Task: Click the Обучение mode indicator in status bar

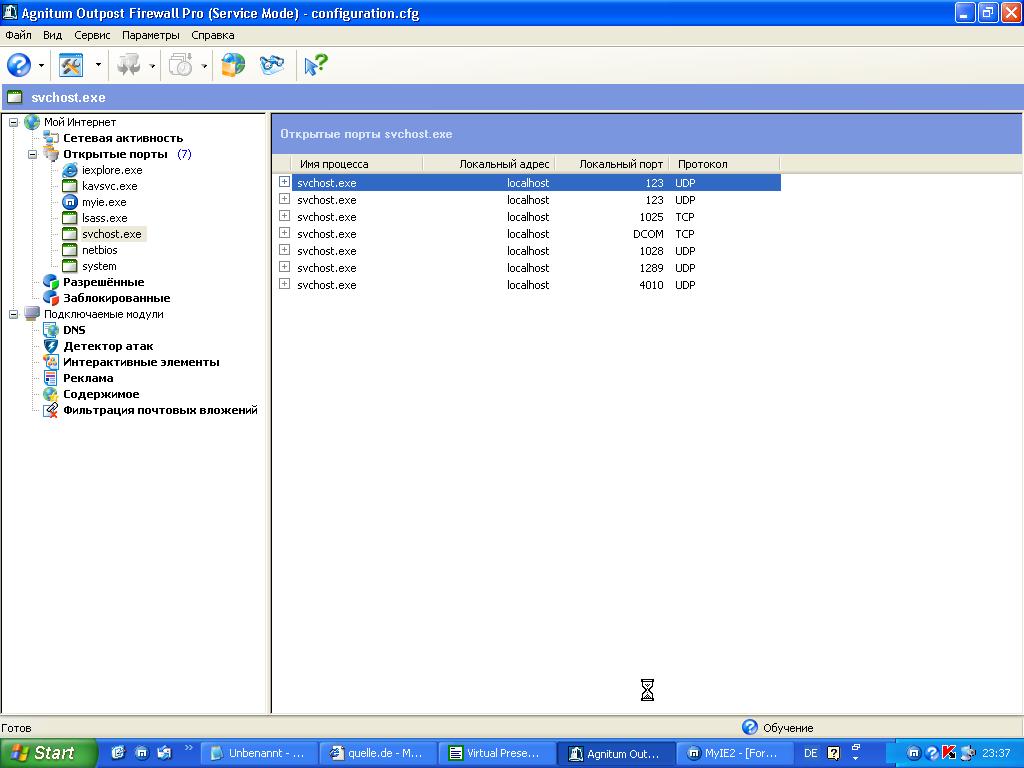Action: (x=777, y=728)
